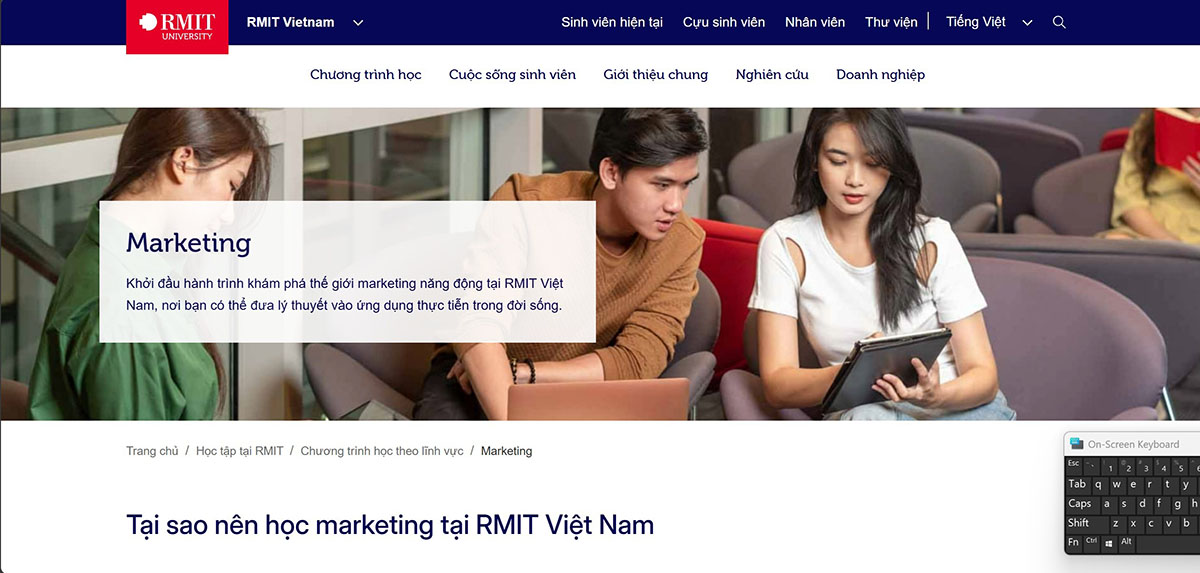Click the RMIT University logo
The height and width of the screenshot is (573, 1200).
click(177, 27)
